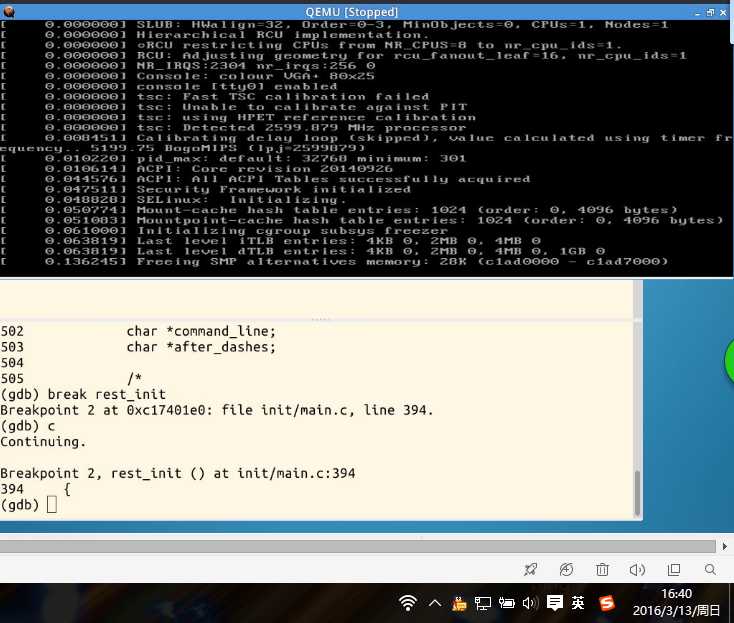
Task: Click 'Security Framework initialized' line in QEMU
Action: tap(273, 190)
